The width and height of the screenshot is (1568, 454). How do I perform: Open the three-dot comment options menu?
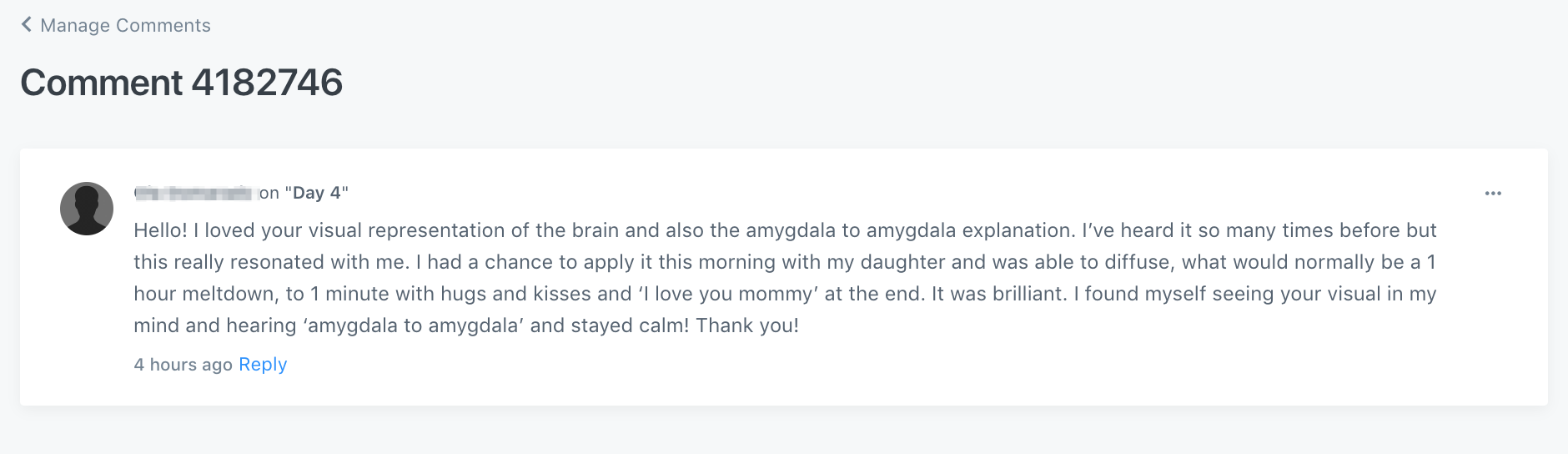1493,194
